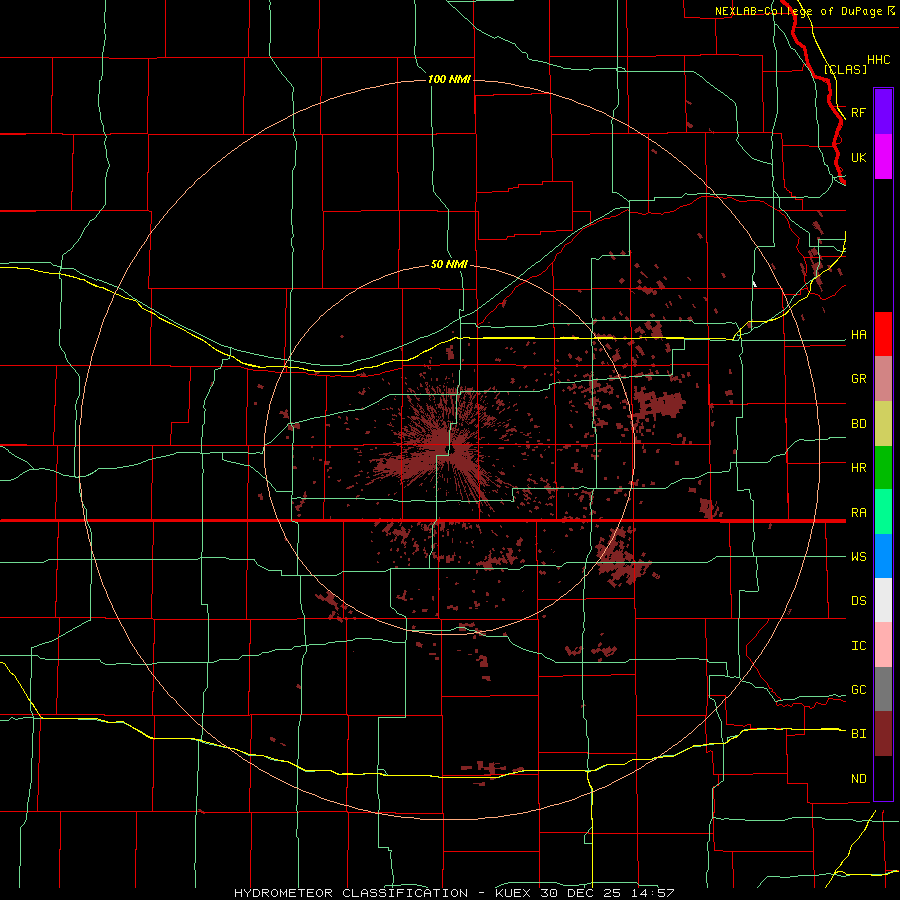Click the BI legend label
The image size is (900, 900).
click(858, 734)
